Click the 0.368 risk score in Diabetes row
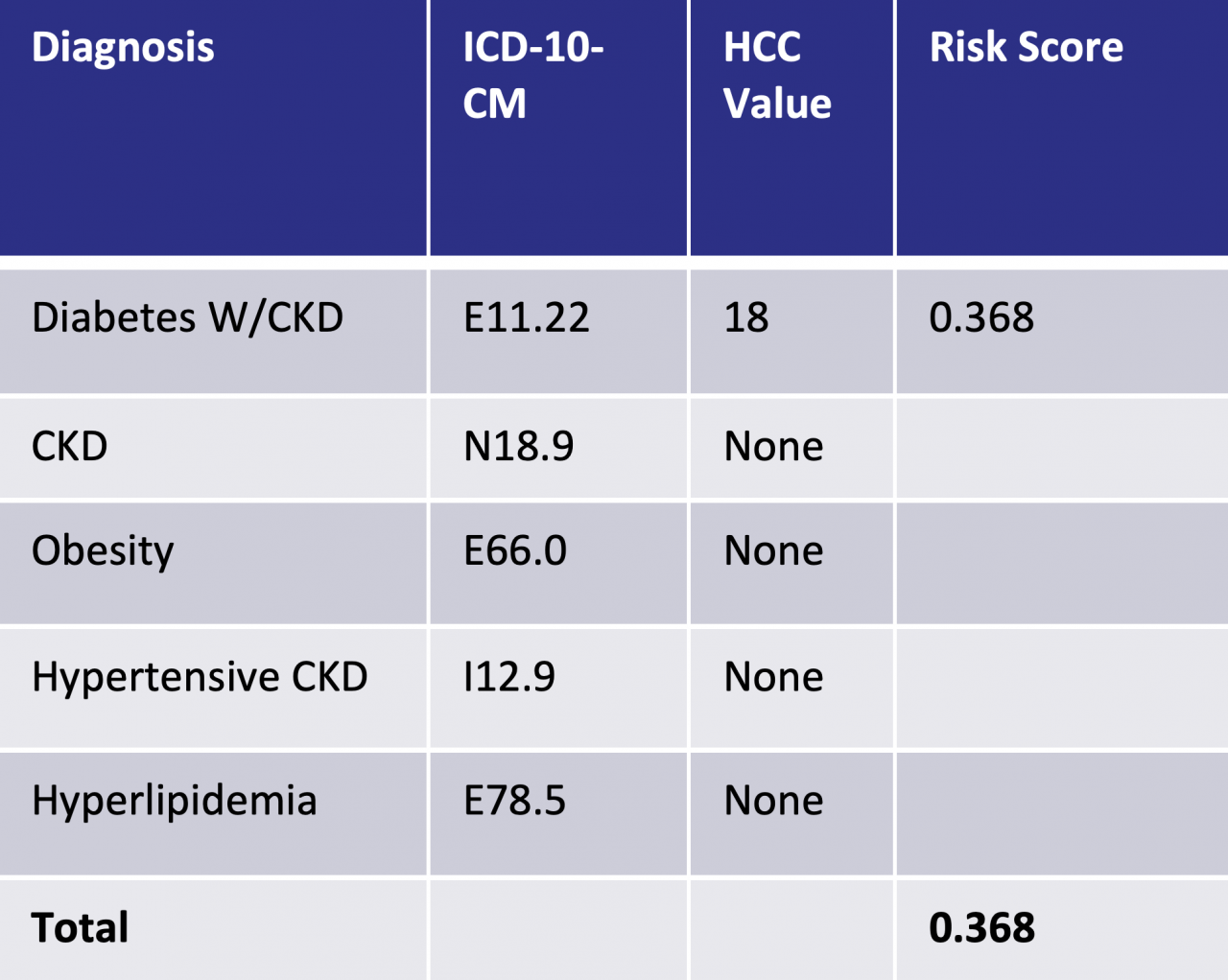 click(981, 318)
